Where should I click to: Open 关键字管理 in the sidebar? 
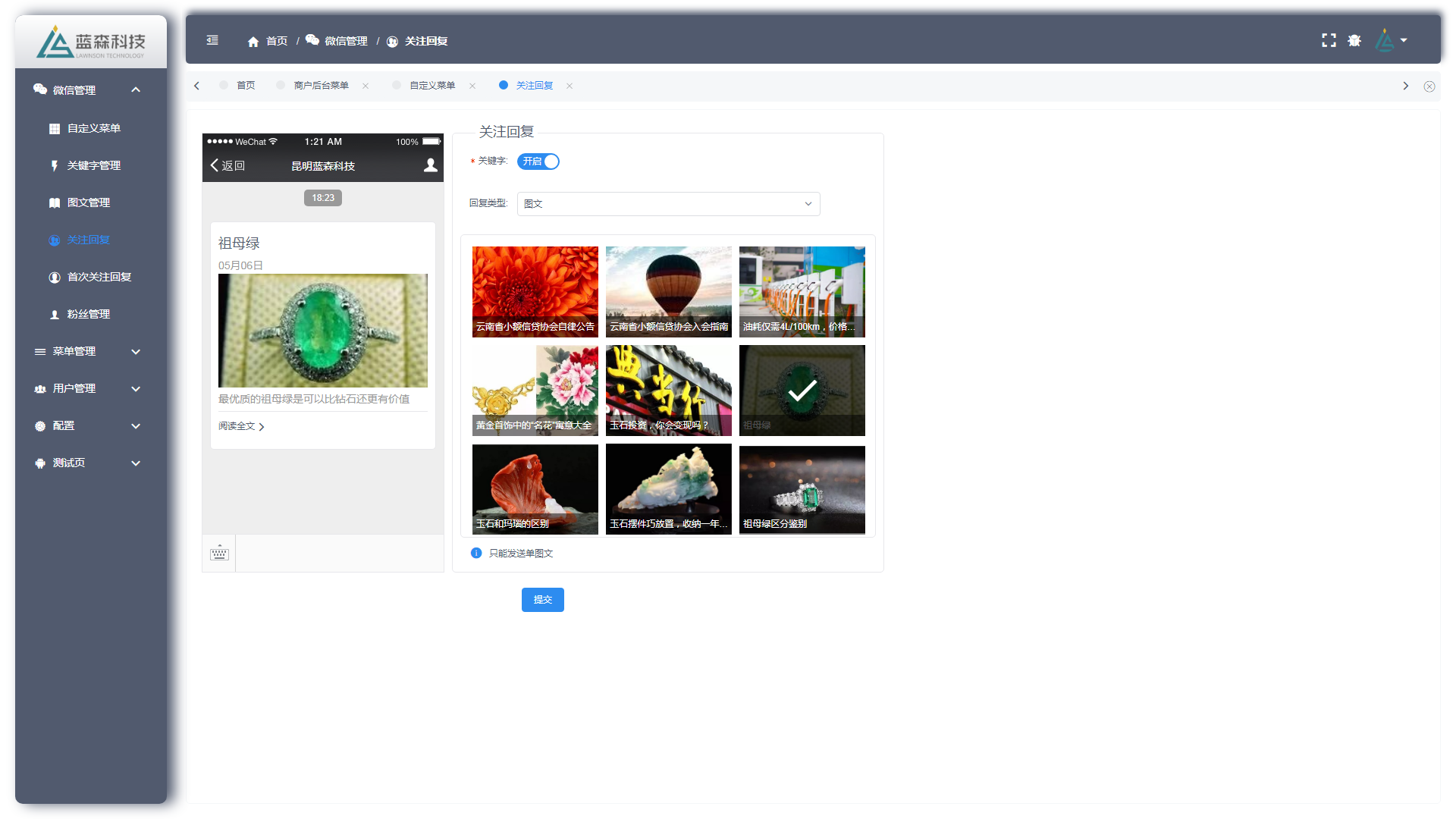pos(93,165)
